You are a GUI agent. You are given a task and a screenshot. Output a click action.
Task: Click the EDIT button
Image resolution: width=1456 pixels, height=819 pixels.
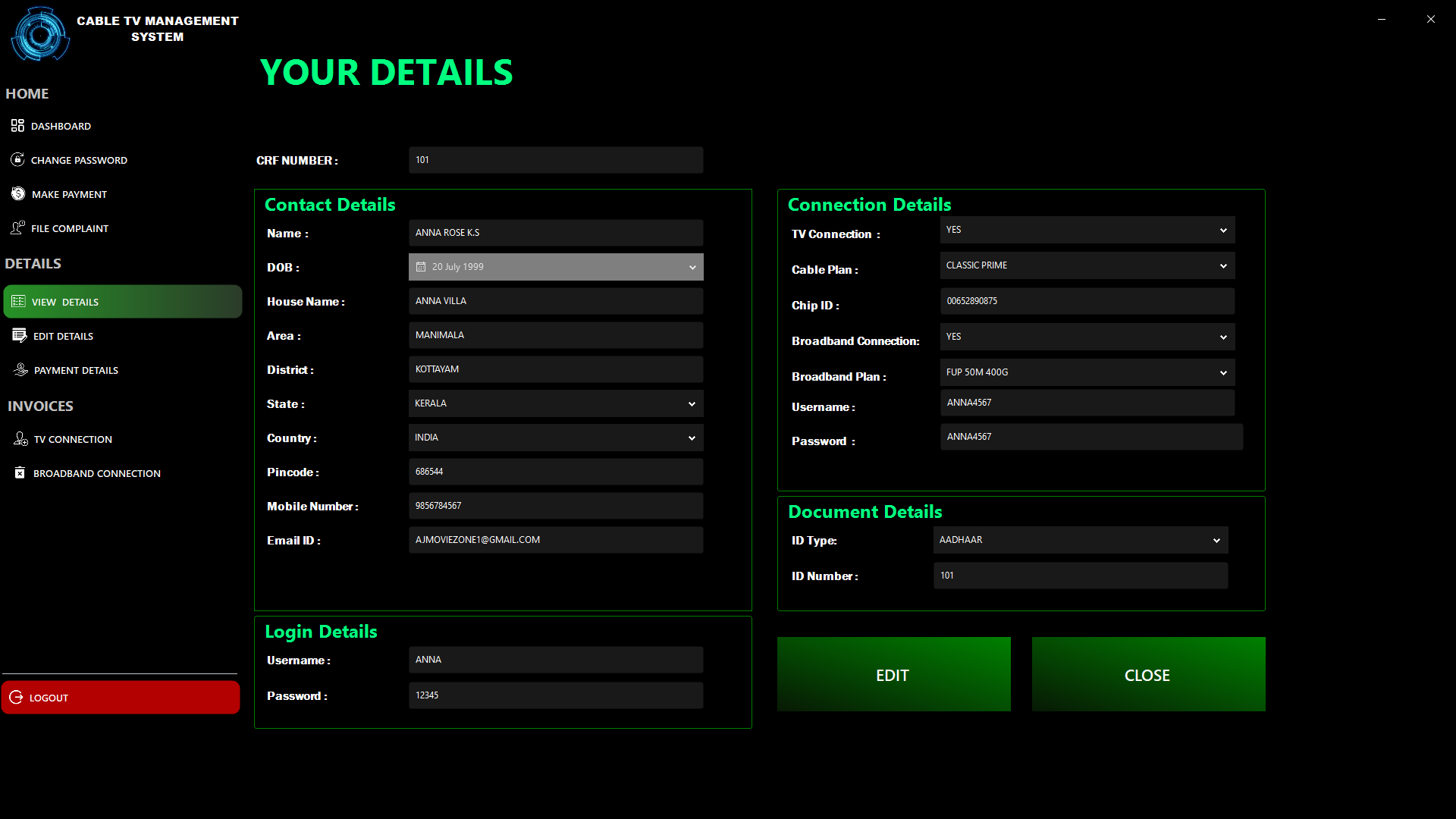[893, 674]
